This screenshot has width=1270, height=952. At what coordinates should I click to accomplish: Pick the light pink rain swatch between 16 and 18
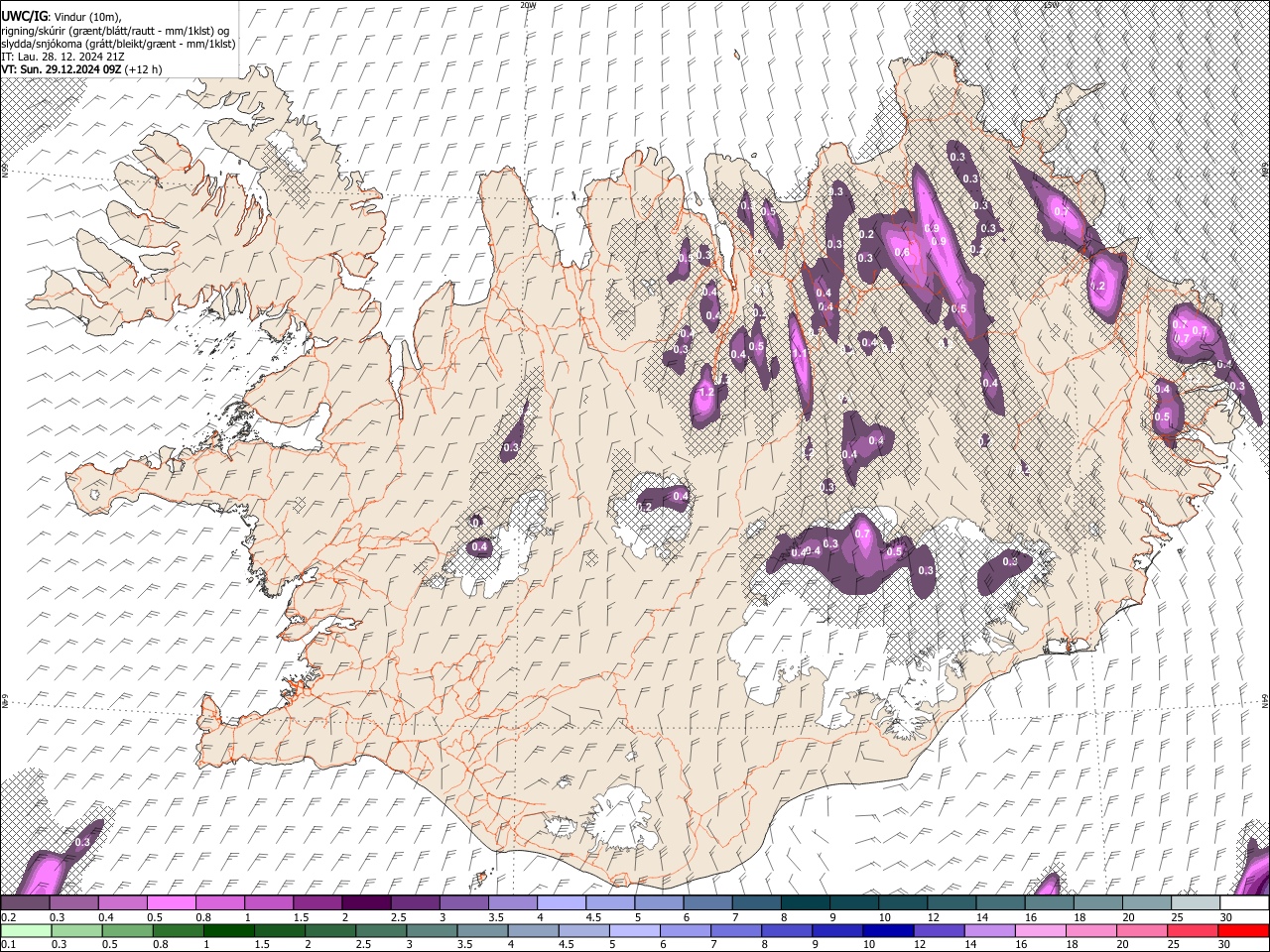pos(1040,931)
